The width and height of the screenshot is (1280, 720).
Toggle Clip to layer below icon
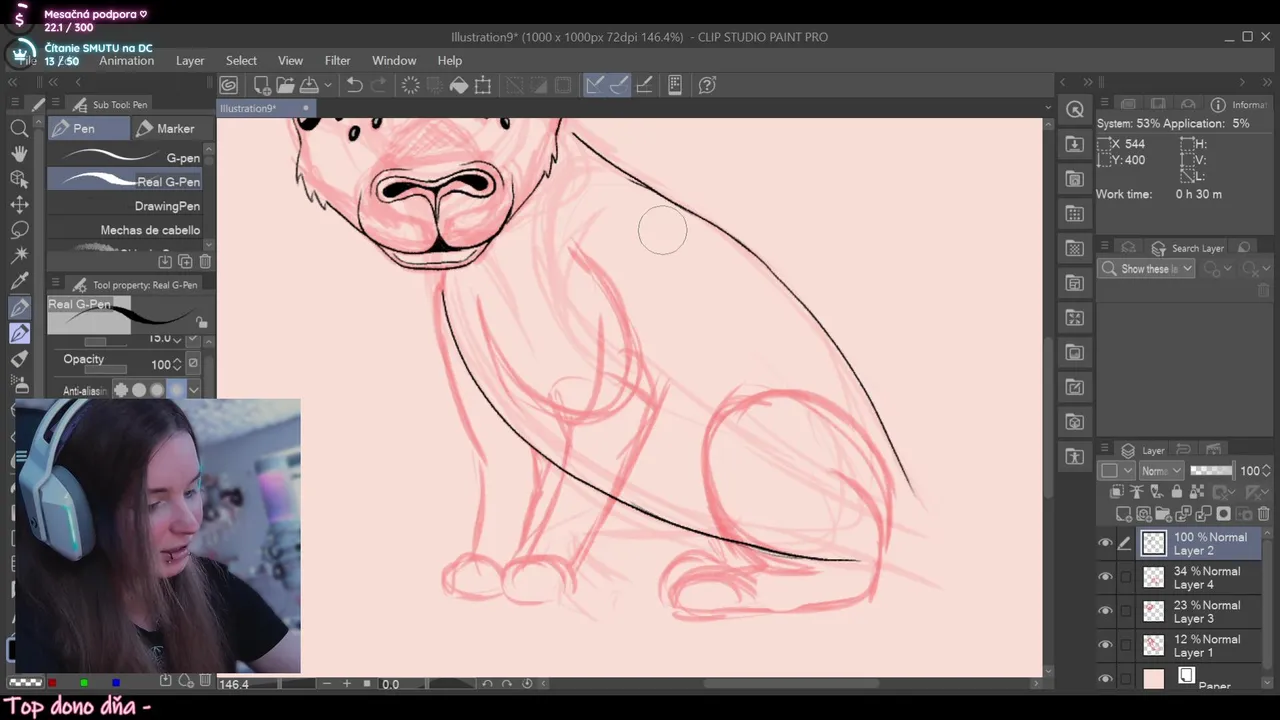[x=1117, y=492]
